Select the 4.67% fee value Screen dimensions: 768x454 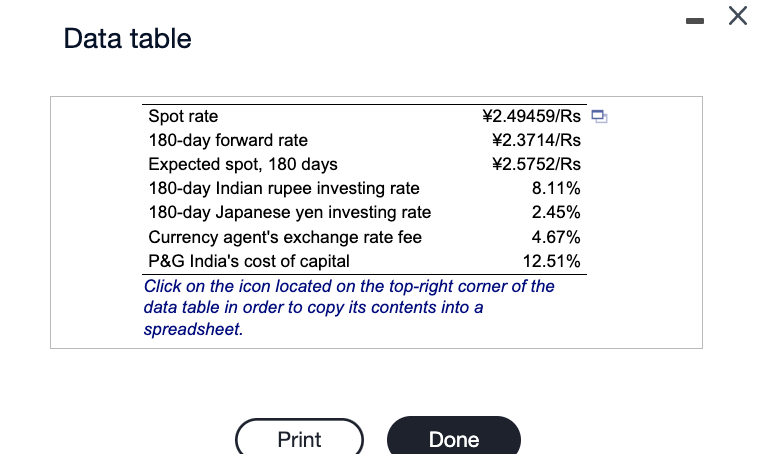[557, 237]
